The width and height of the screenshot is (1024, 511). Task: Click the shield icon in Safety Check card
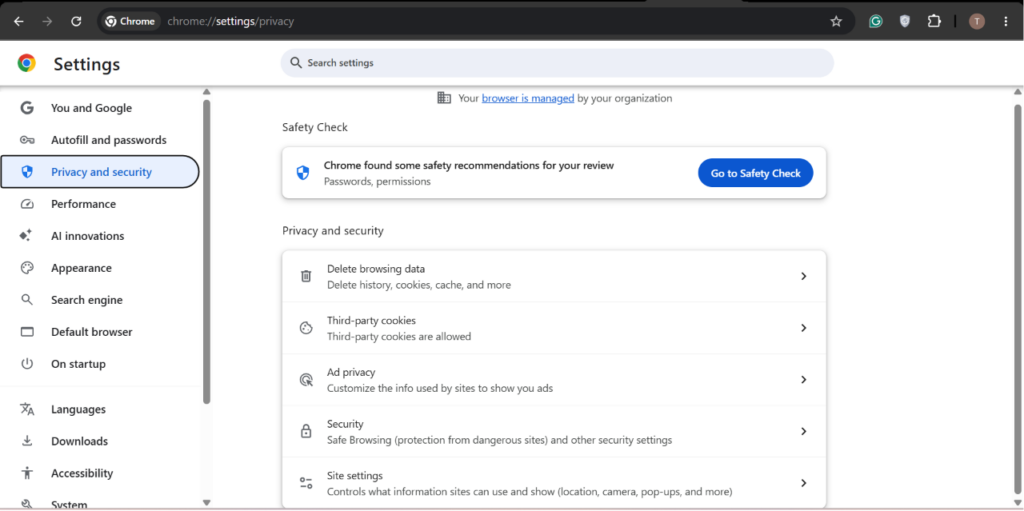pyautogui.click(x=302, y=173)
